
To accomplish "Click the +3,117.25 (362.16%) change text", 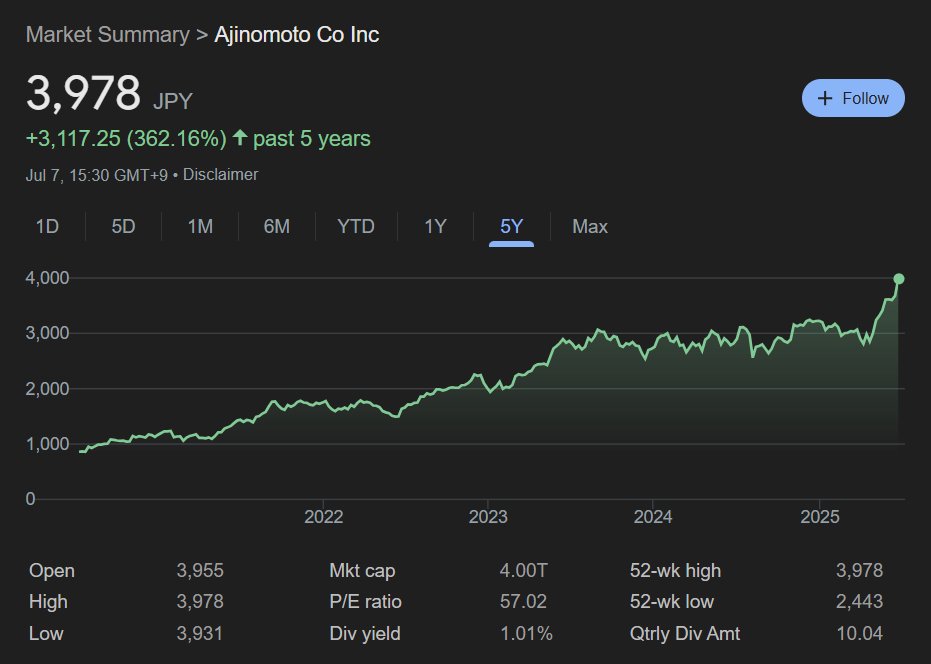I will point(126,138).
